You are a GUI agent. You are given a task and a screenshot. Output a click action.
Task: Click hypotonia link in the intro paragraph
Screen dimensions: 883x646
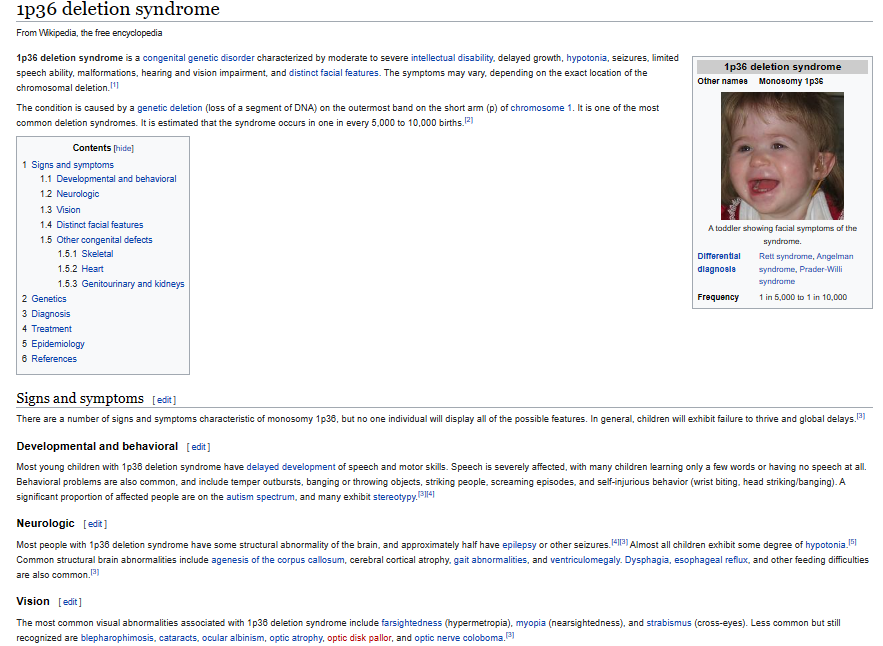(x=586, y=58)
